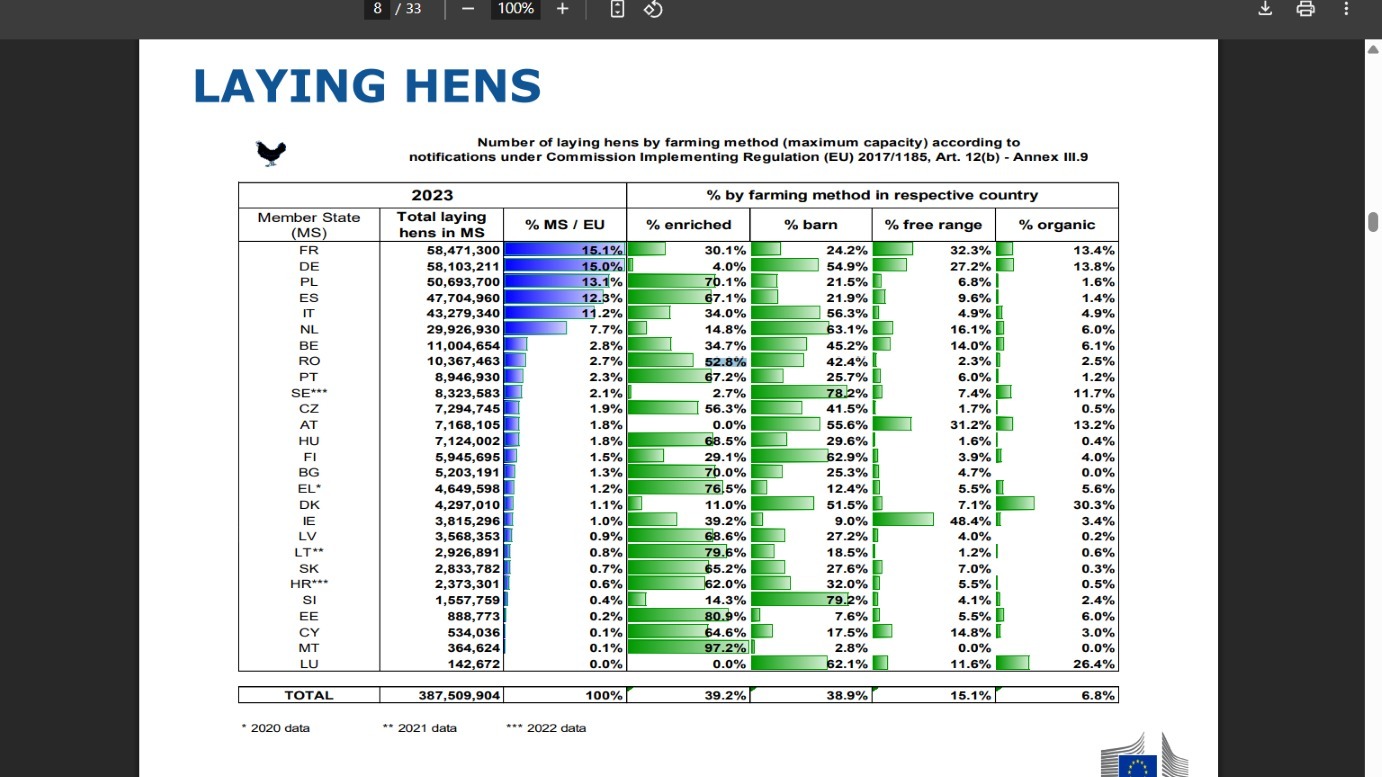
Task: Click the scroll up arrow
Action: 1373,48
